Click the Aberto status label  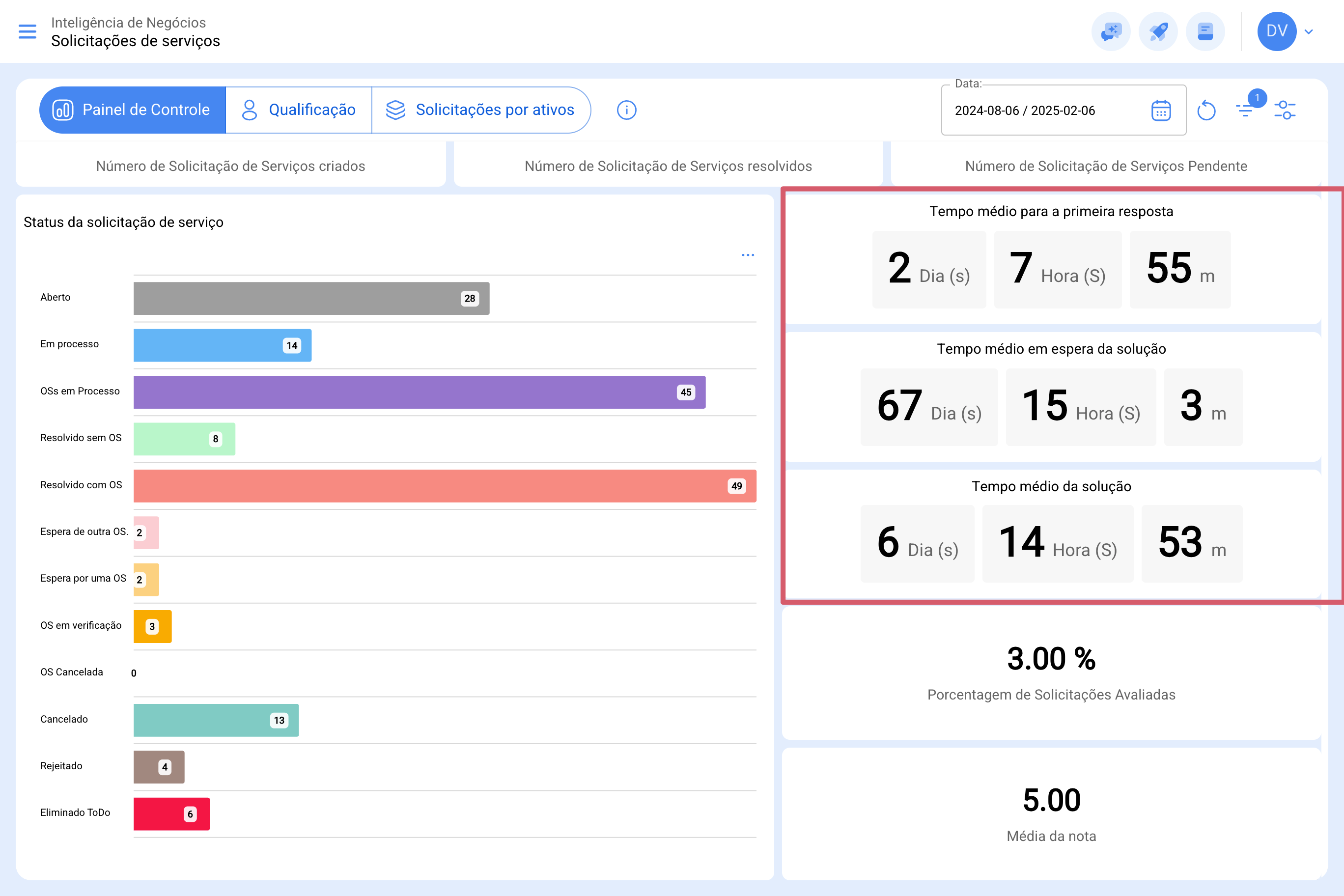pyautogui.click(x=56, y=297)
